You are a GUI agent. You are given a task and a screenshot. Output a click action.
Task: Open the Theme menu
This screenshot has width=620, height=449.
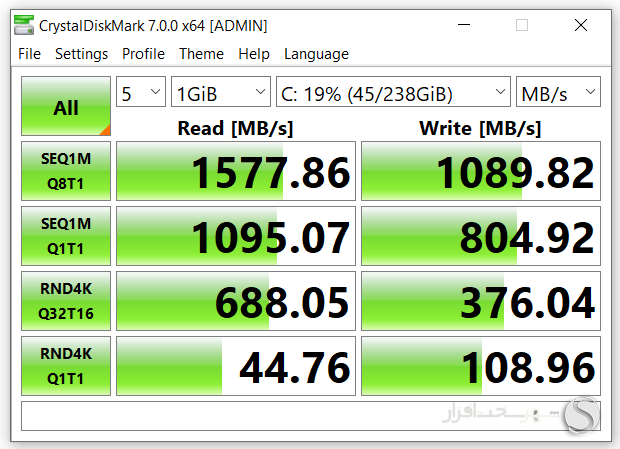(201, 54)
